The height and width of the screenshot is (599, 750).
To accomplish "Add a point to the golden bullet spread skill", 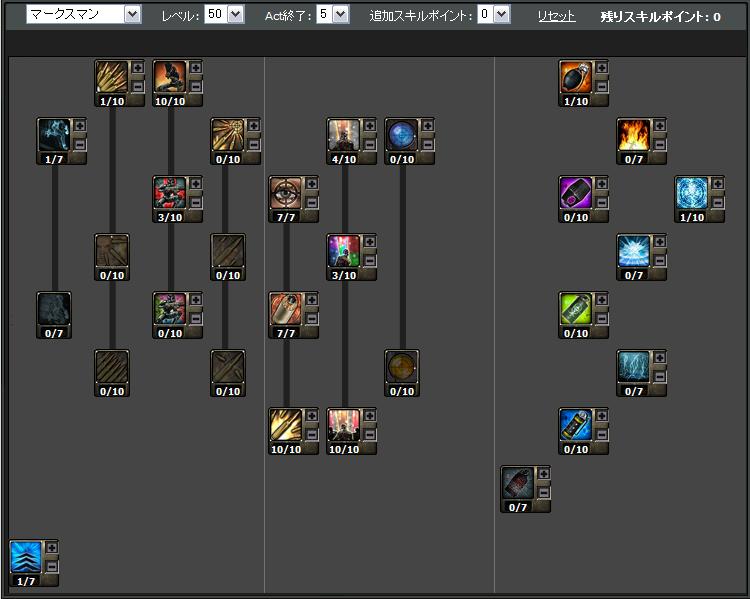I will pyautogui.click(x=138, y=68).
